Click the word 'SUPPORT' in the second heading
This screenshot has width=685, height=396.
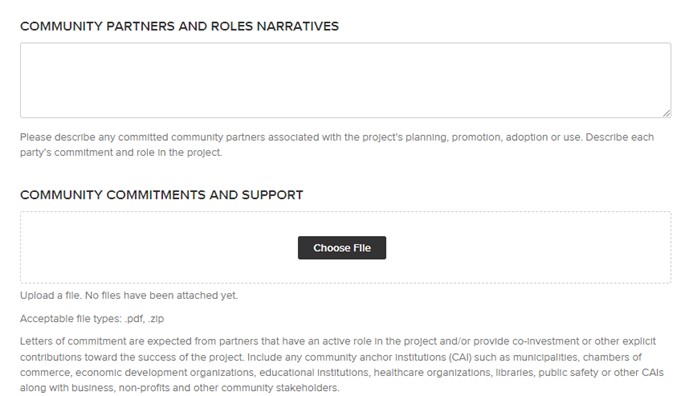[x=272, y=195]
